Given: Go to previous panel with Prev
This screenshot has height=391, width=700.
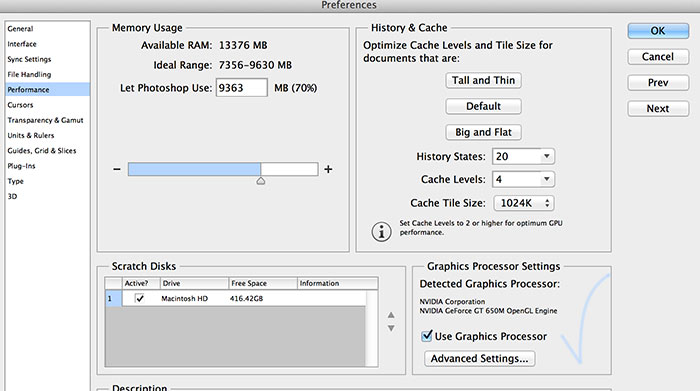Looking at the screenshot, I should tap(658, 83).
